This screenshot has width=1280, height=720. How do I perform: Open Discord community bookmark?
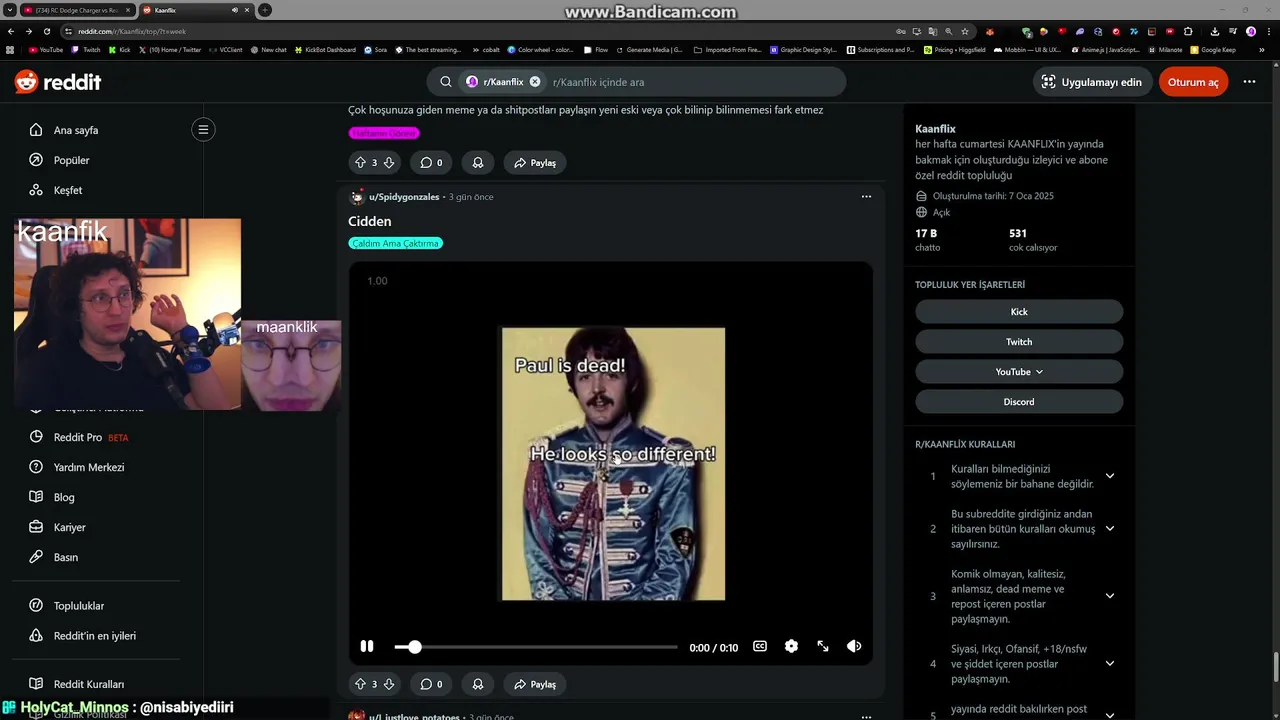point(1019,402)
